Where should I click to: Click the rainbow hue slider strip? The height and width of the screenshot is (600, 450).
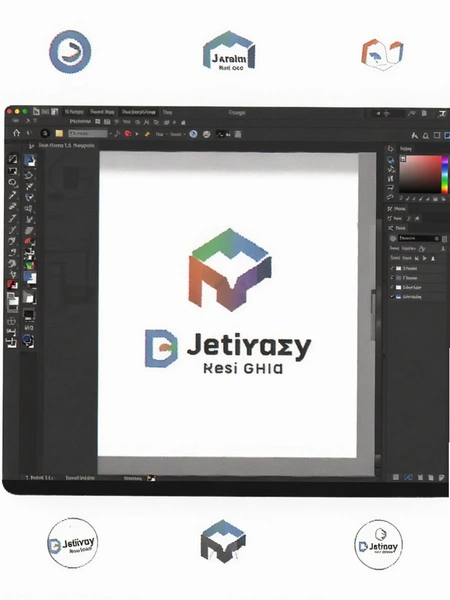point(445,174)
